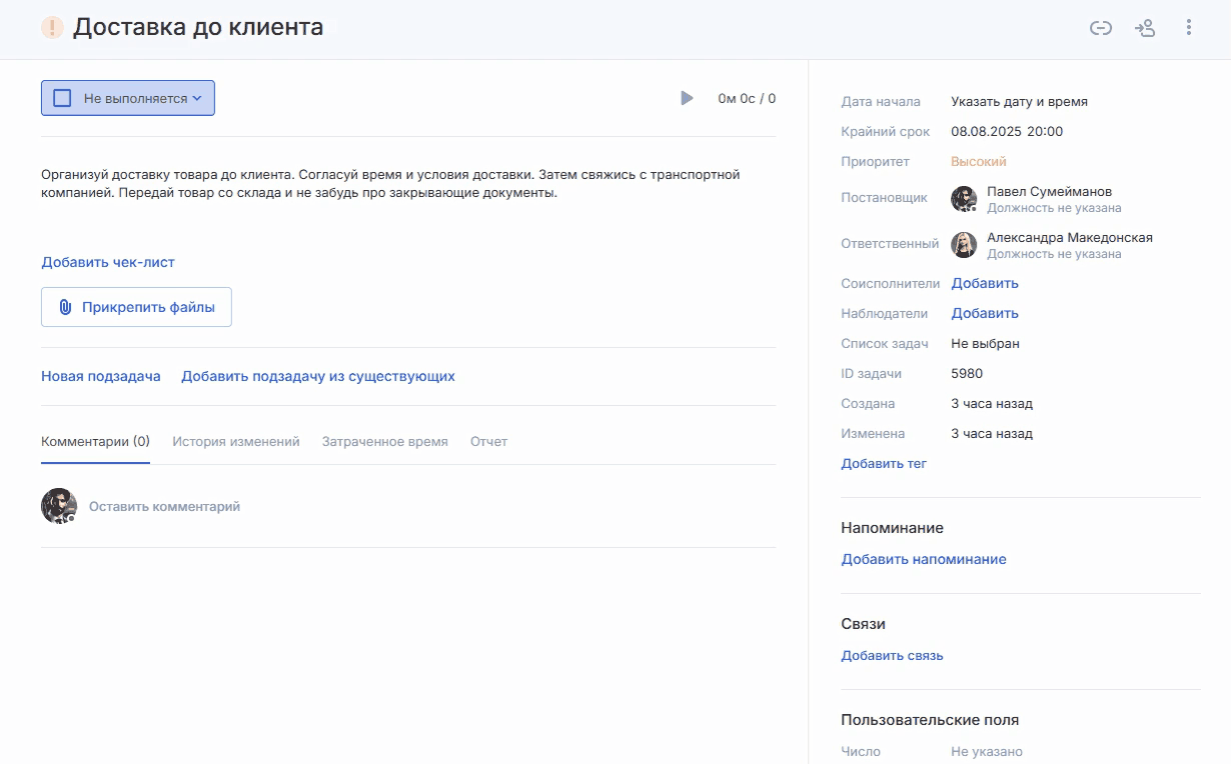1231x764 pixels.
Task: Click the «Добавить чек-лист» link
Action: pos(108,262)
